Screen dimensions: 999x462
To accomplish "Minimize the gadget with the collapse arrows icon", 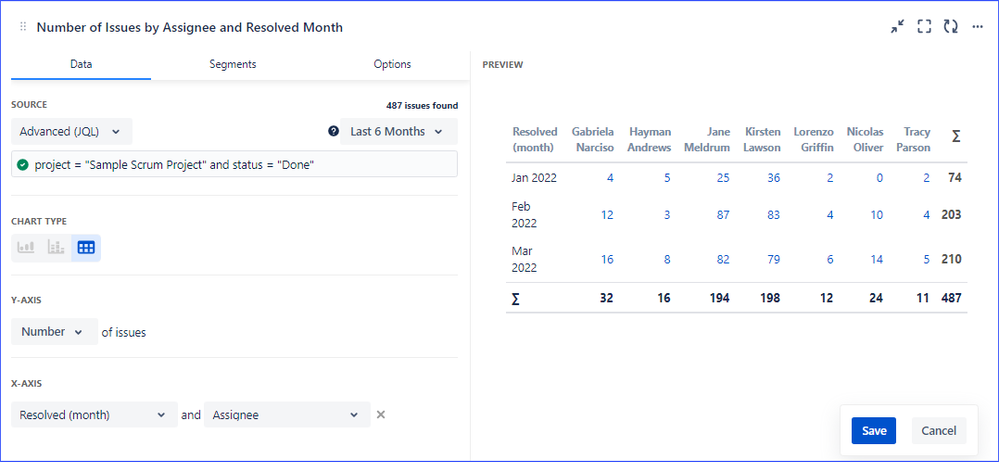I will [x=898, y=27].
